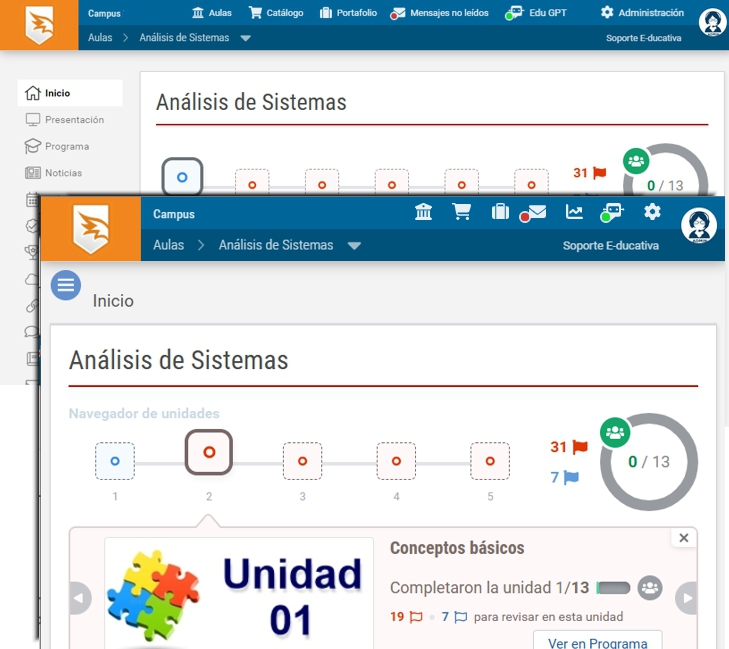Click the bank building icon in the icon-only navbar
The image size is (729, 649).
coord(423,211)
